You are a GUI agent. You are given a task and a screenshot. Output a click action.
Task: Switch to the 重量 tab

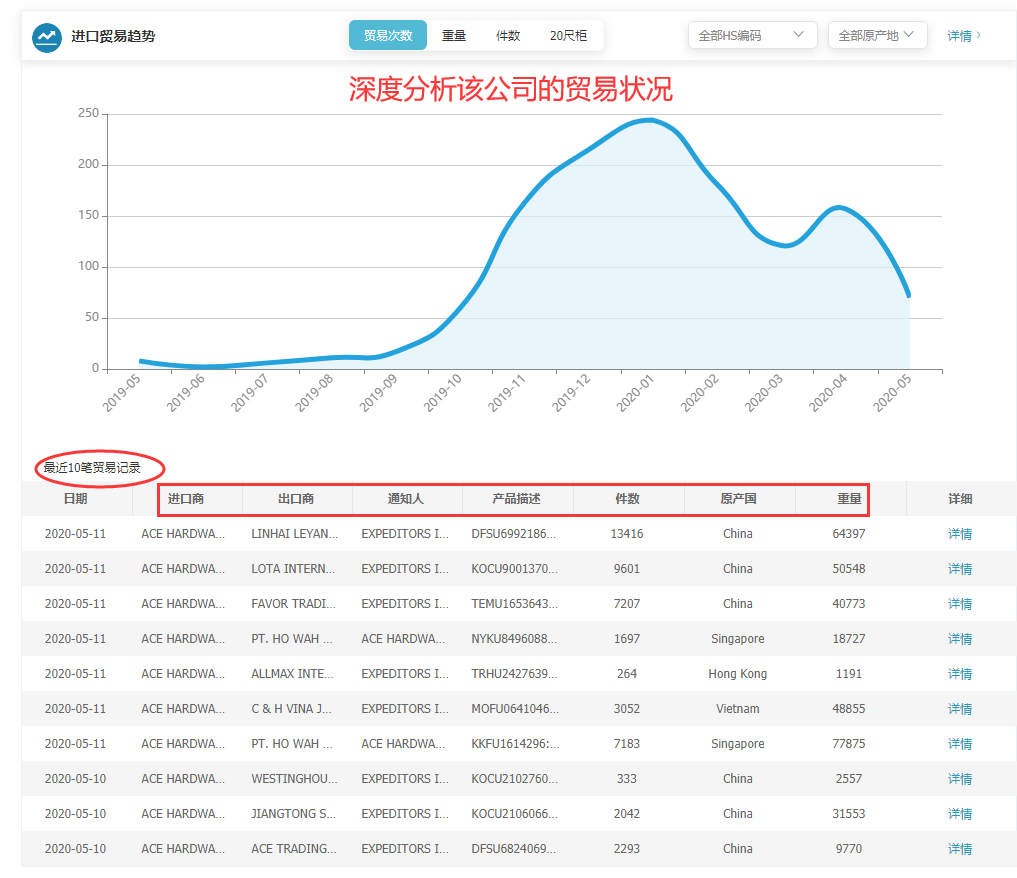454,34
